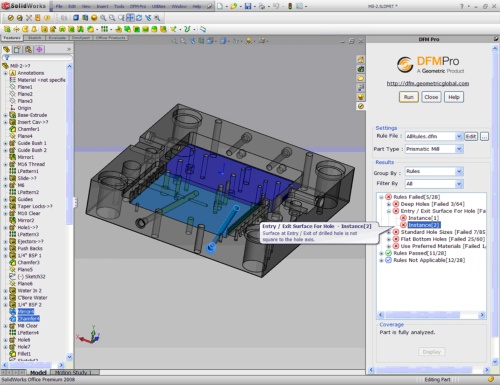Click the Save disk icon
This screenshot has height=385, width=500.
coord(248,6)
